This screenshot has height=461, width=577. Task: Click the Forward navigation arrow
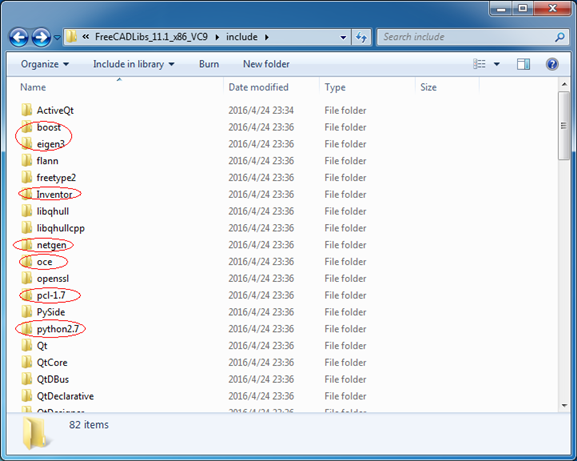tap(41, 37)
